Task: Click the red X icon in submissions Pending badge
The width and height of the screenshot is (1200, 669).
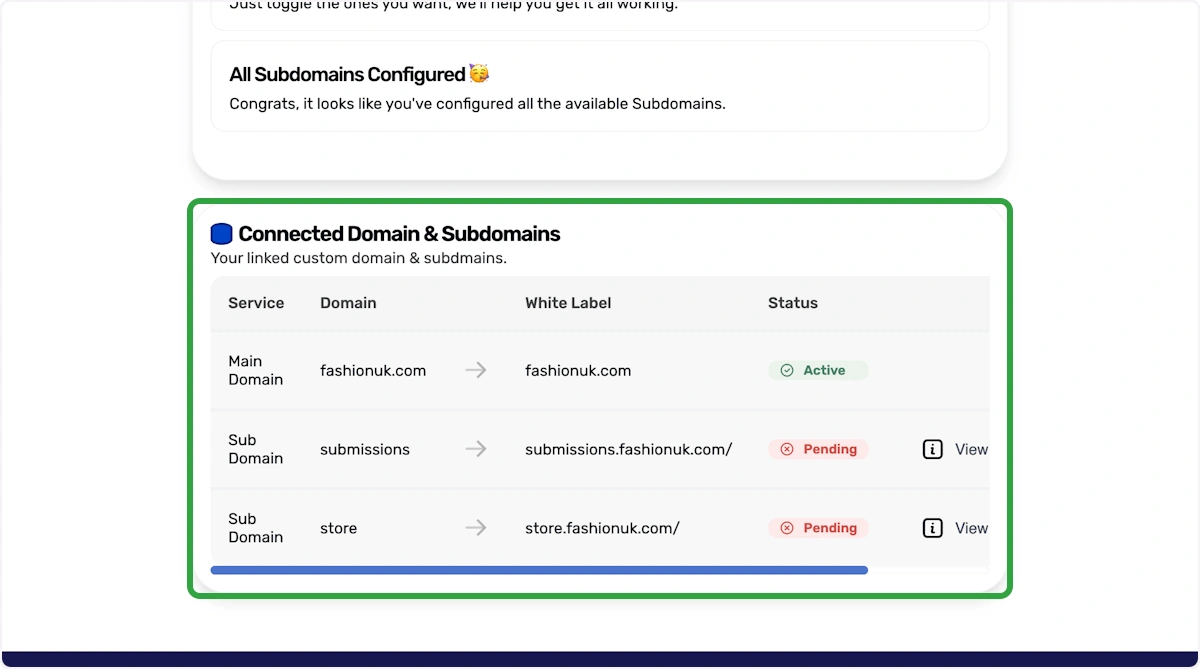Action: [787, 449]
